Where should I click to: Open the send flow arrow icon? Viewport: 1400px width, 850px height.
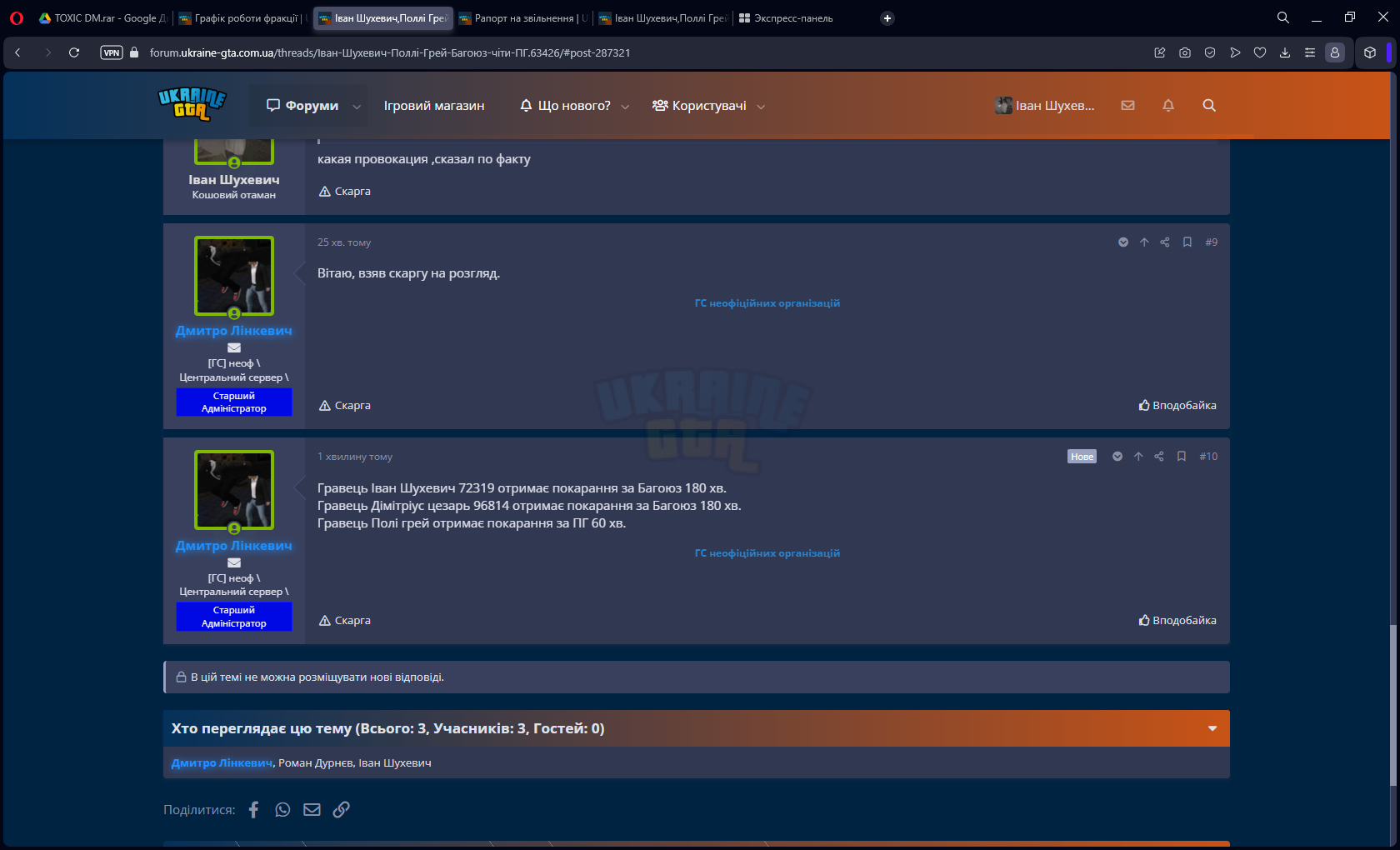click(x=1235, y=52)
